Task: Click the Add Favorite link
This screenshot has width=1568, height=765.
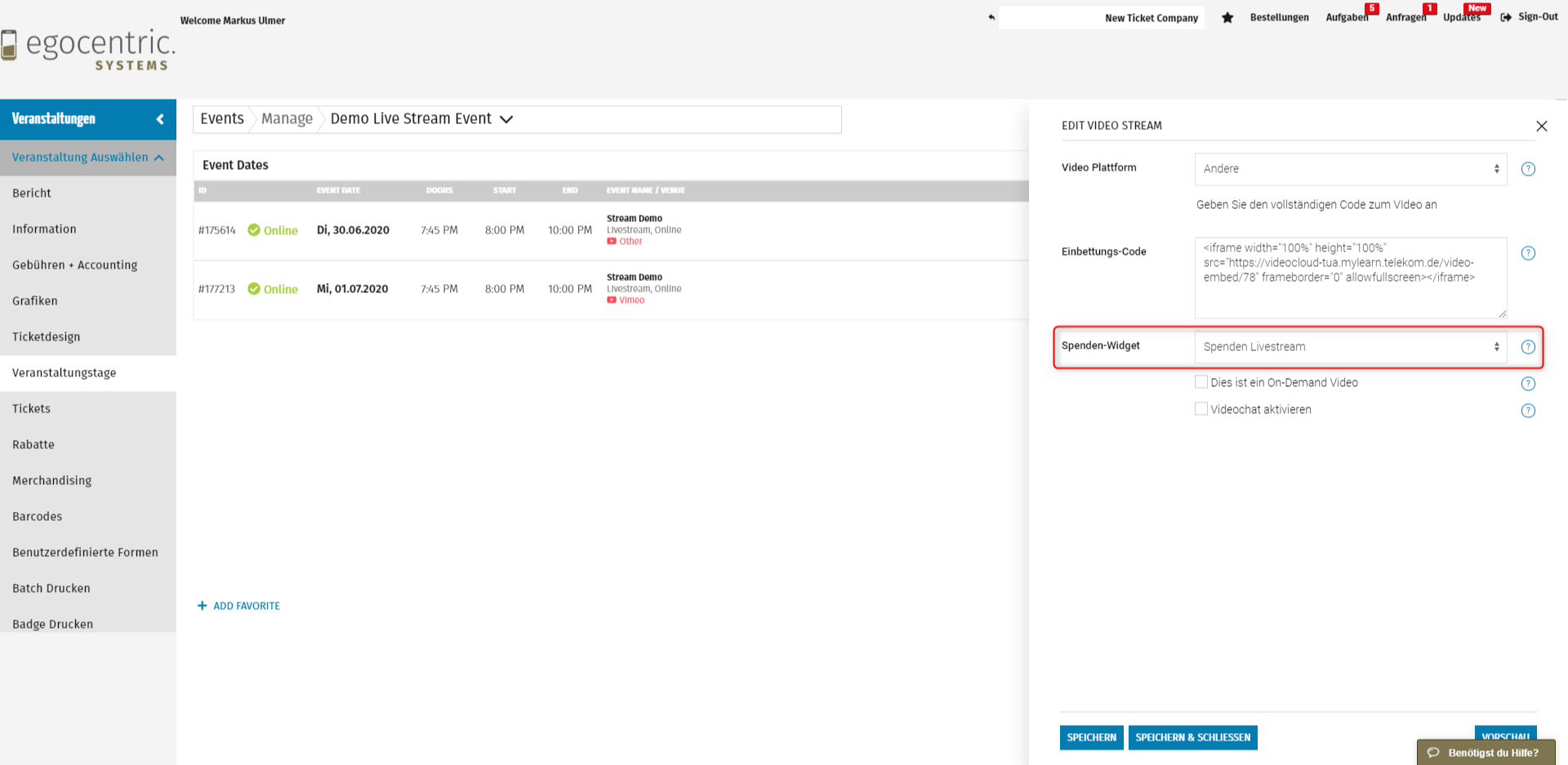Action: [x=239, y=606]
